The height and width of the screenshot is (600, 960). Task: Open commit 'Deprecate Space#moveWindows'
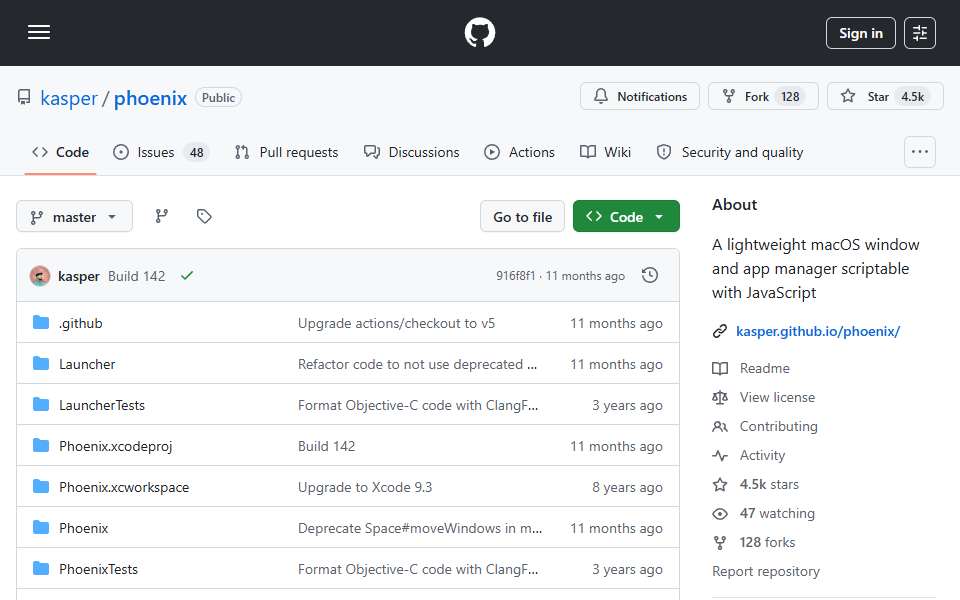pyautogui.click(x=419, y=528)
